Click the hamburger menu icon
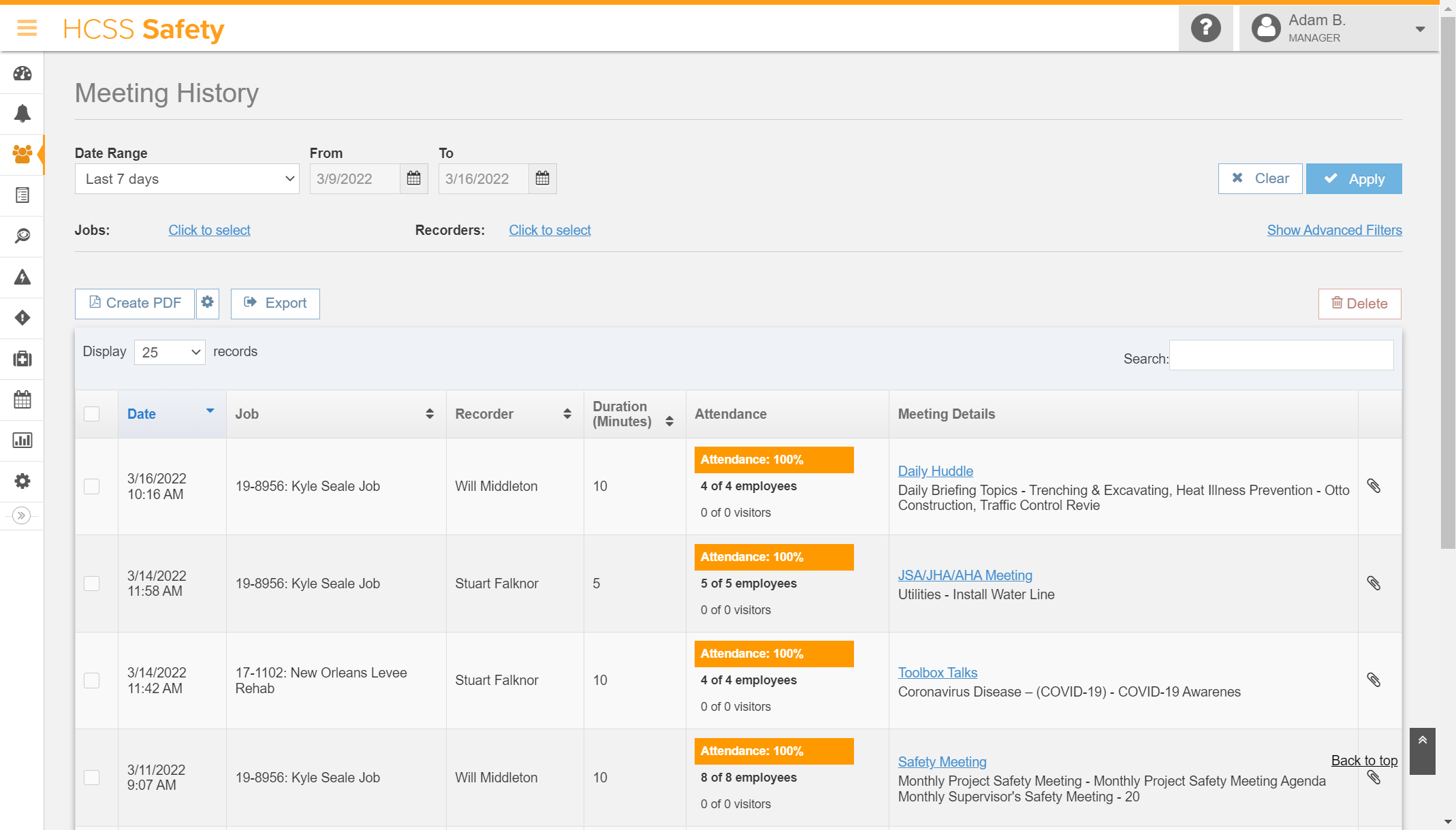This screenshot has width=1456, height=830. [x=27, y=29]
